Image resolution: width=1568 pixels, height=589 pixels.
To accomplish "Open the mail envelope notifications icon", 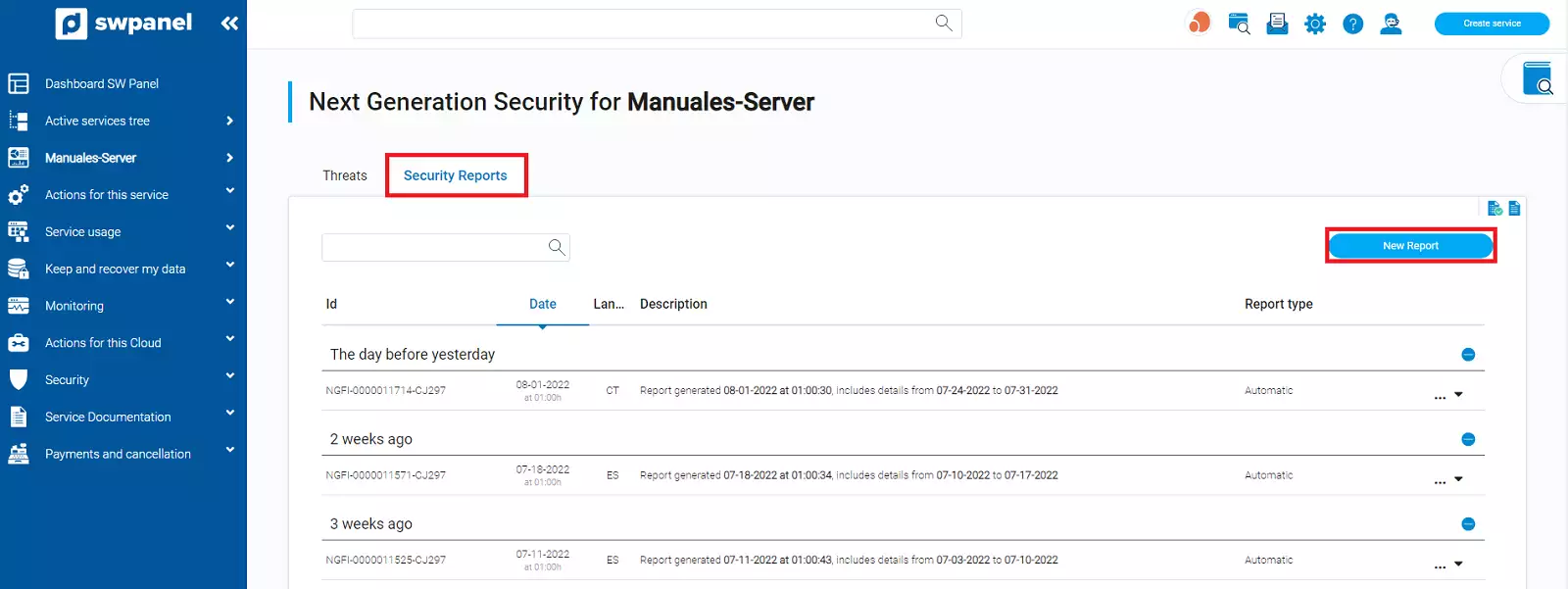I will (1277, 24).
